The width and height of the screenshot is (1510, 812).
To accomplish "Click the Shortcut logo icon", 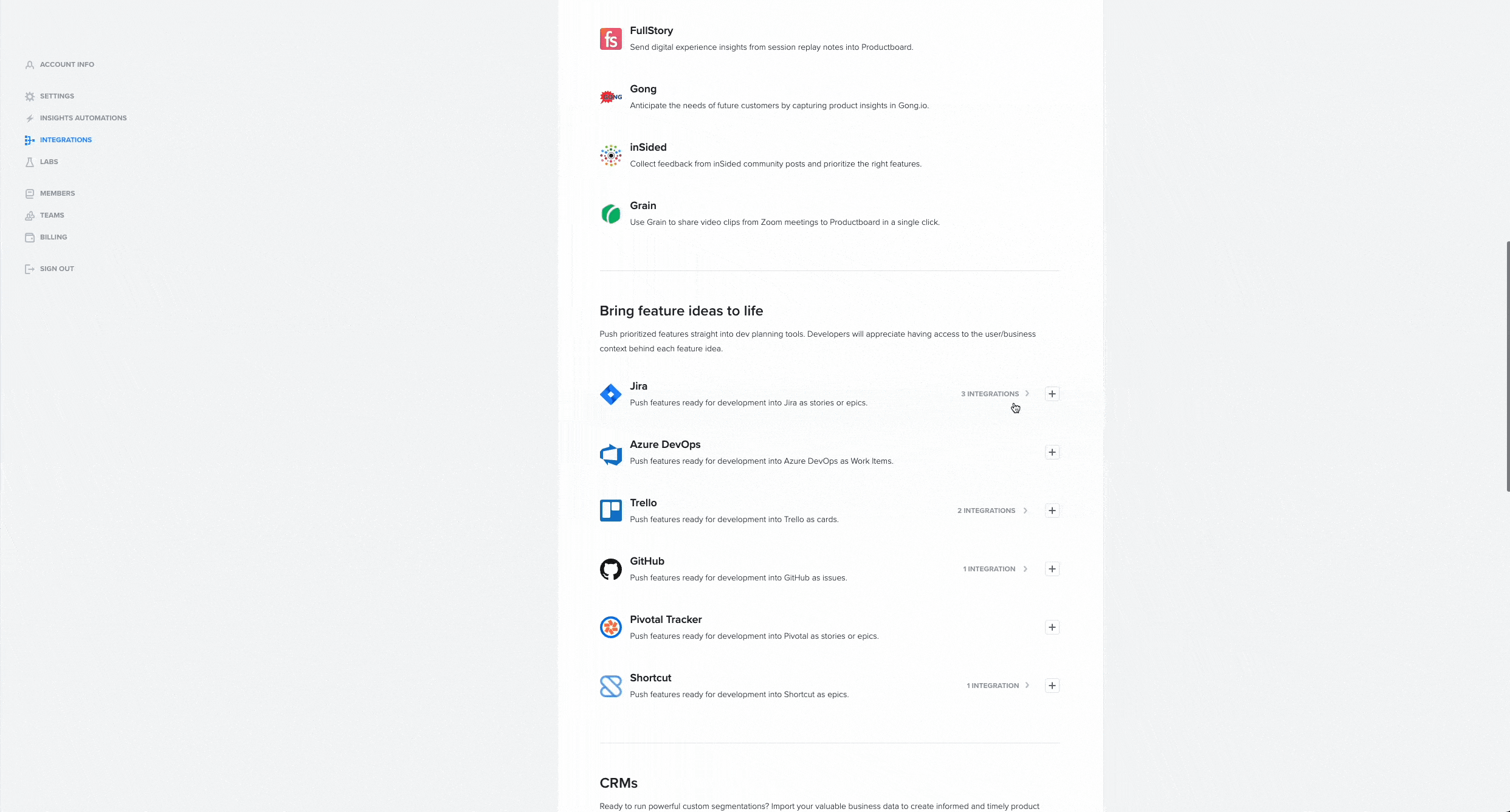I will 610,686.
